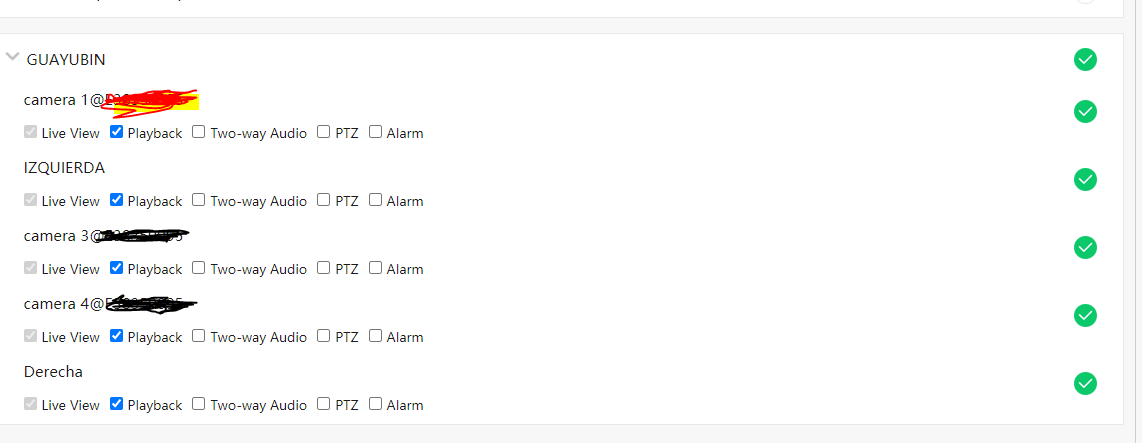Collapse the GUAYUBIN group chevron
This screenshot has width=1142, height=443.
12,58
